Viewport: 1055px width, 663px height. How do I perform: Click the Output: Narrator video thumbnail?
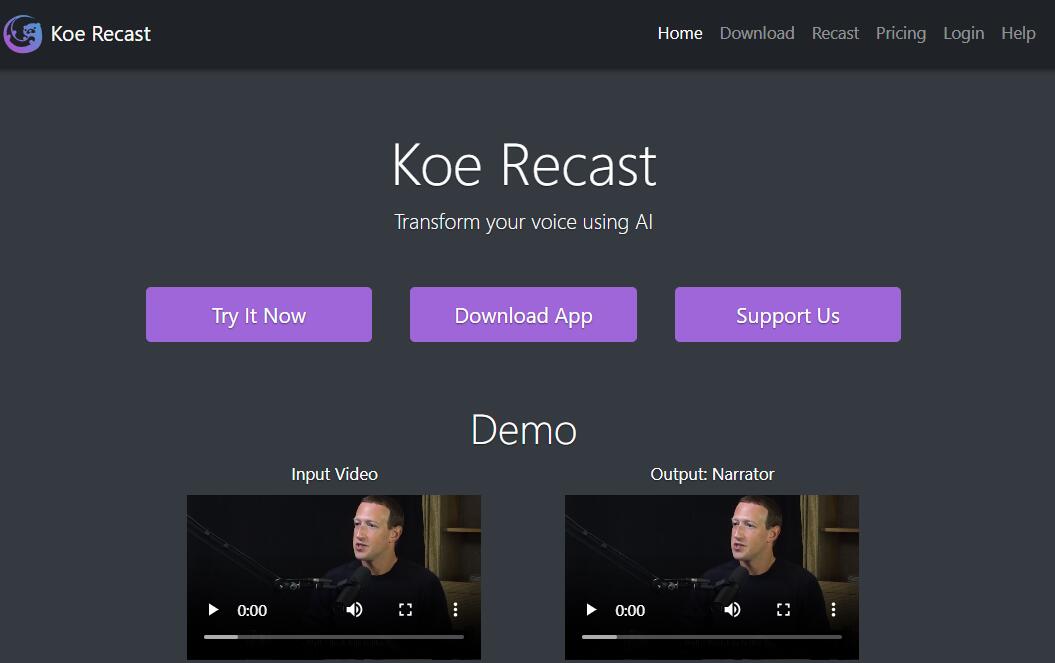712,577
